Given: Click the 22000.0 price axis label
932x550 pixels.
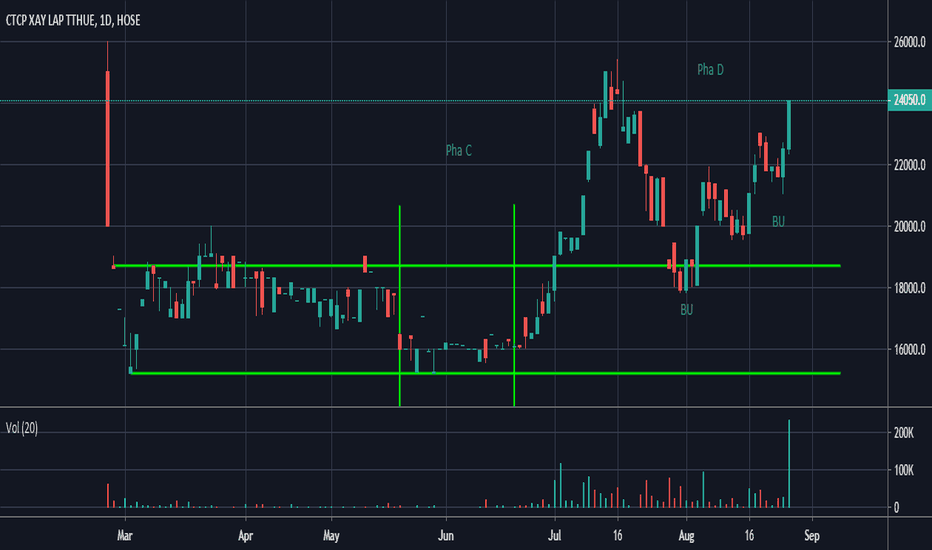Looking at the screenshot, I should click(x=909, y=165).
